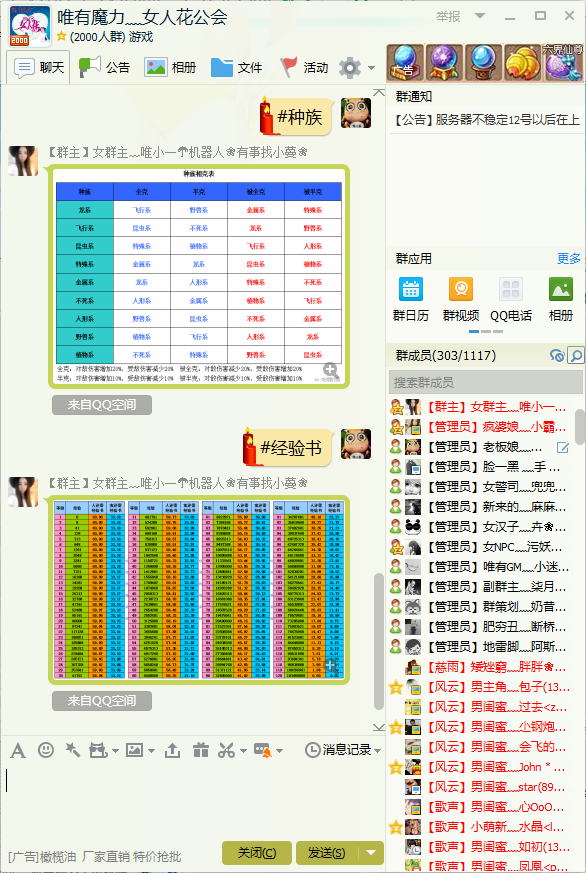Click the screenshot scissors icon

[226, 750]
